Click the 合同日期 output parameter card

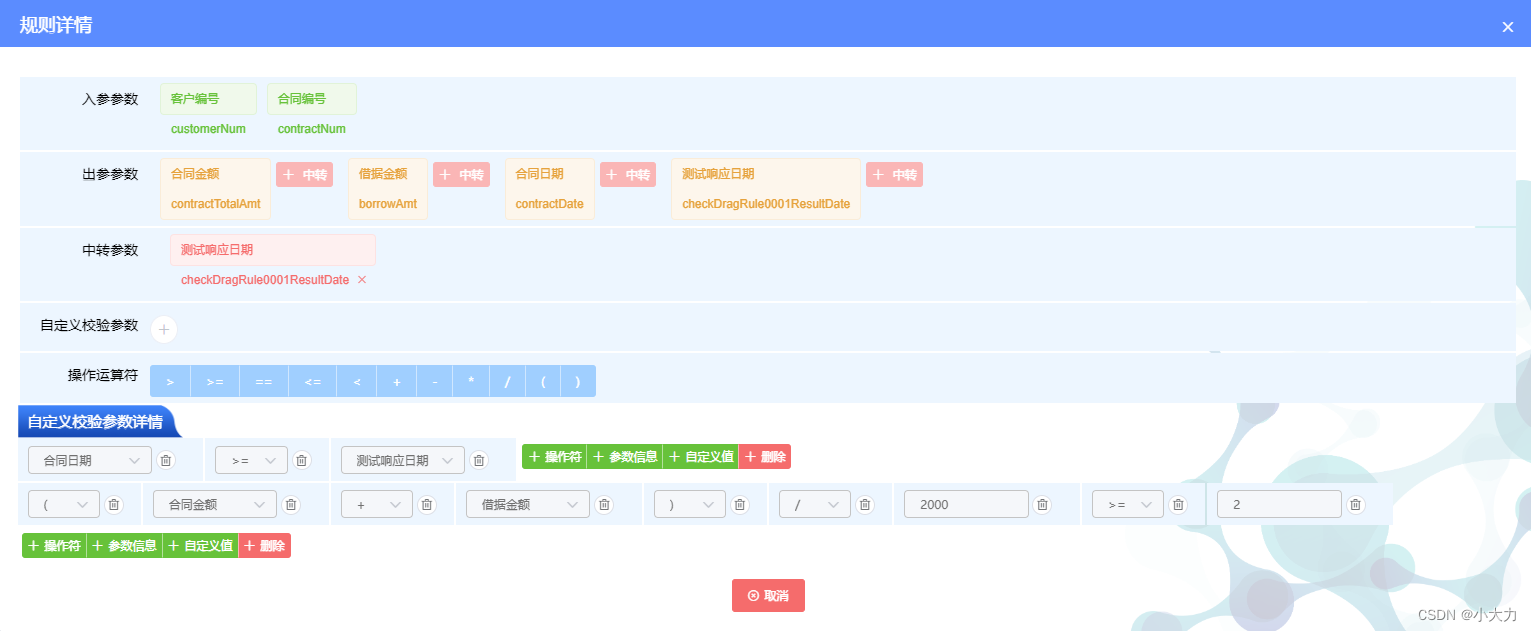(x=550, y=189)
